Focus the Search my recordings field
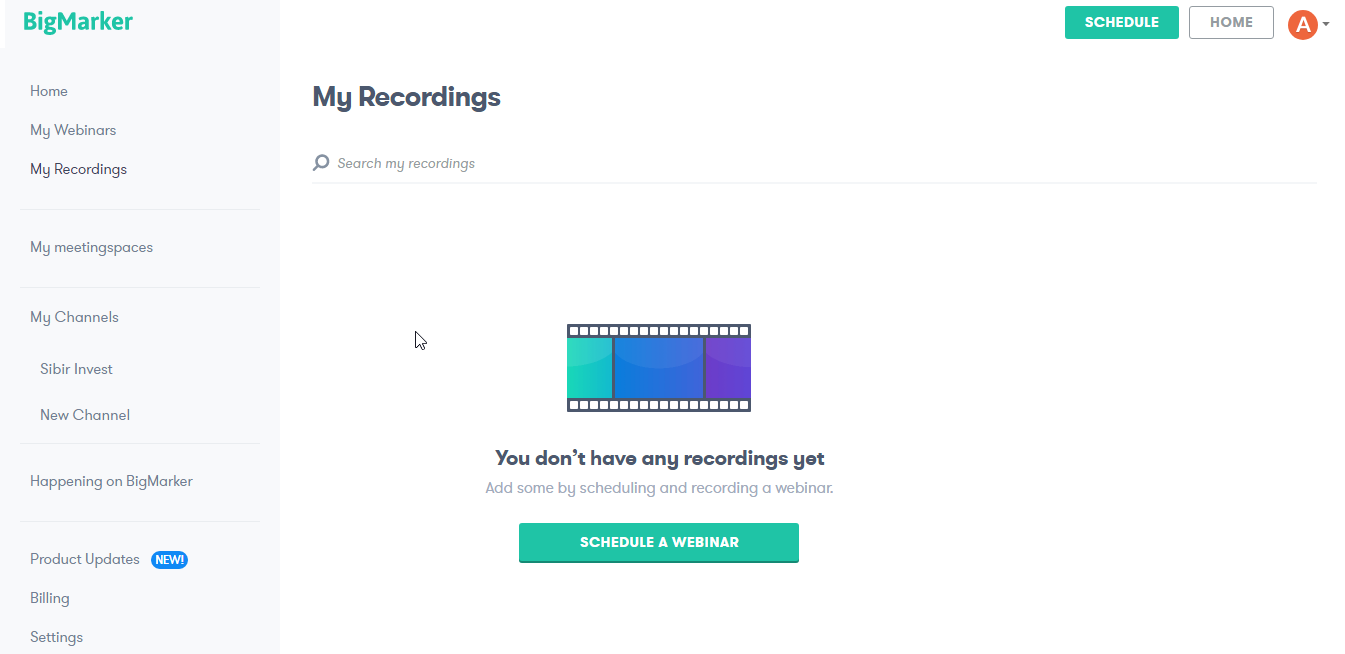 (x=600, y=163)
